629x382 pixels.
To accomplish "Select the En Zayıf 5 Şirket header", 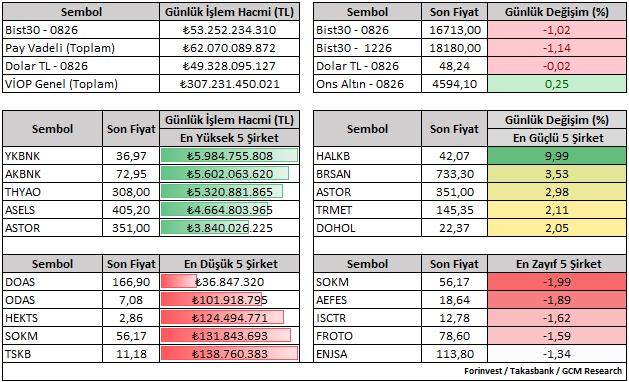I will pyautogui.click(x=557, y=264).
